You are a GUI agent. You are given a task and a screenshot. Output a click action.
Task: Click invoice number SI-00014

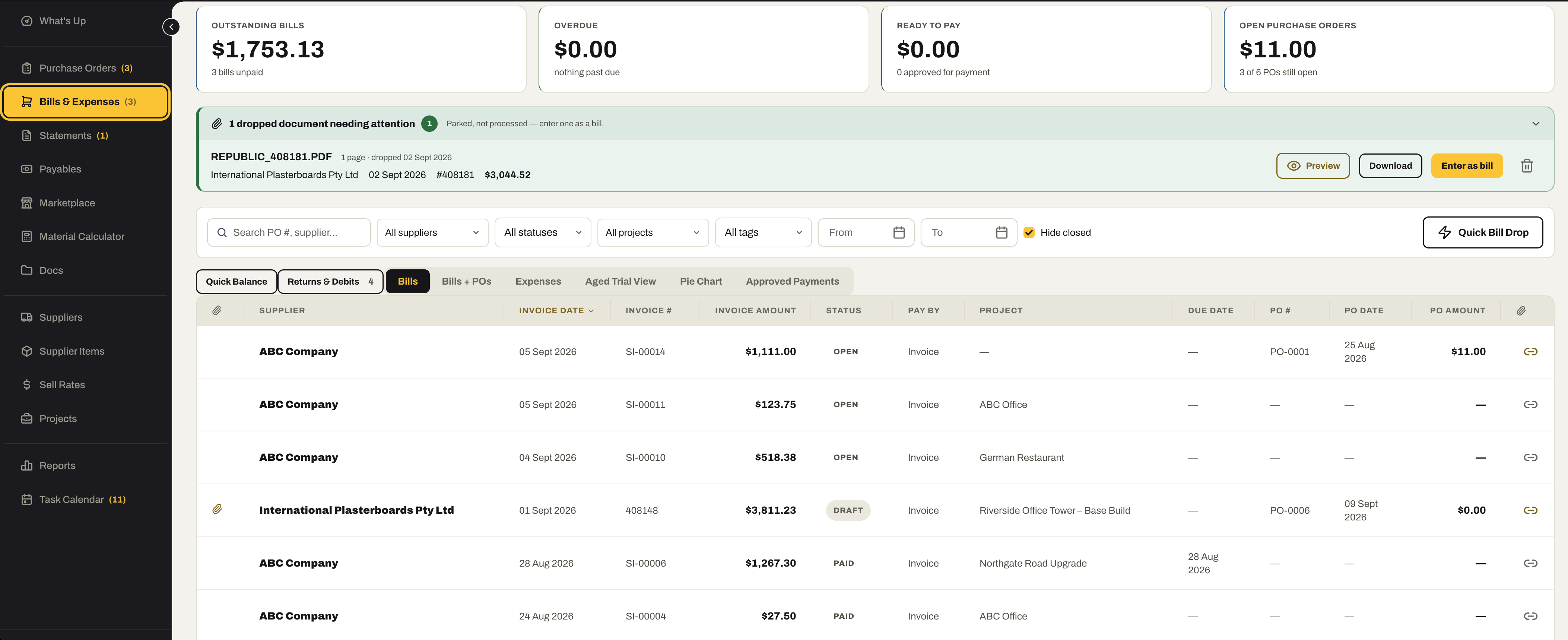(x=645, y=352)
